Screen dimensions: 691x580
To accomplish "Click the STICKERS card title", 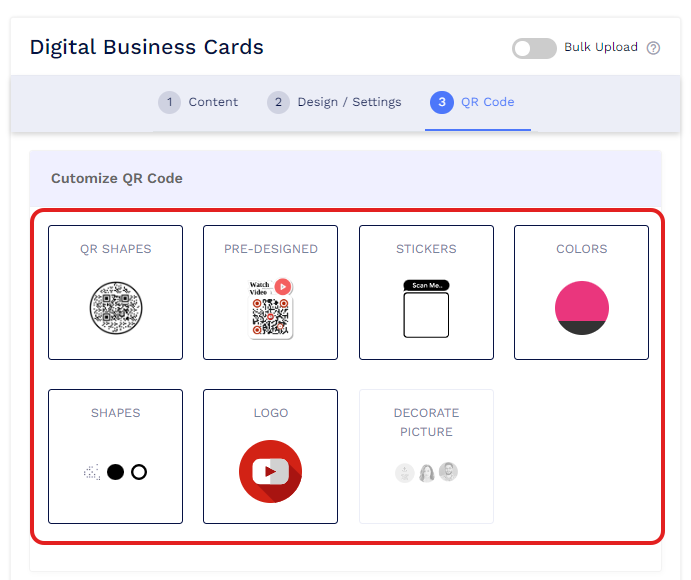I will point(426,249).
